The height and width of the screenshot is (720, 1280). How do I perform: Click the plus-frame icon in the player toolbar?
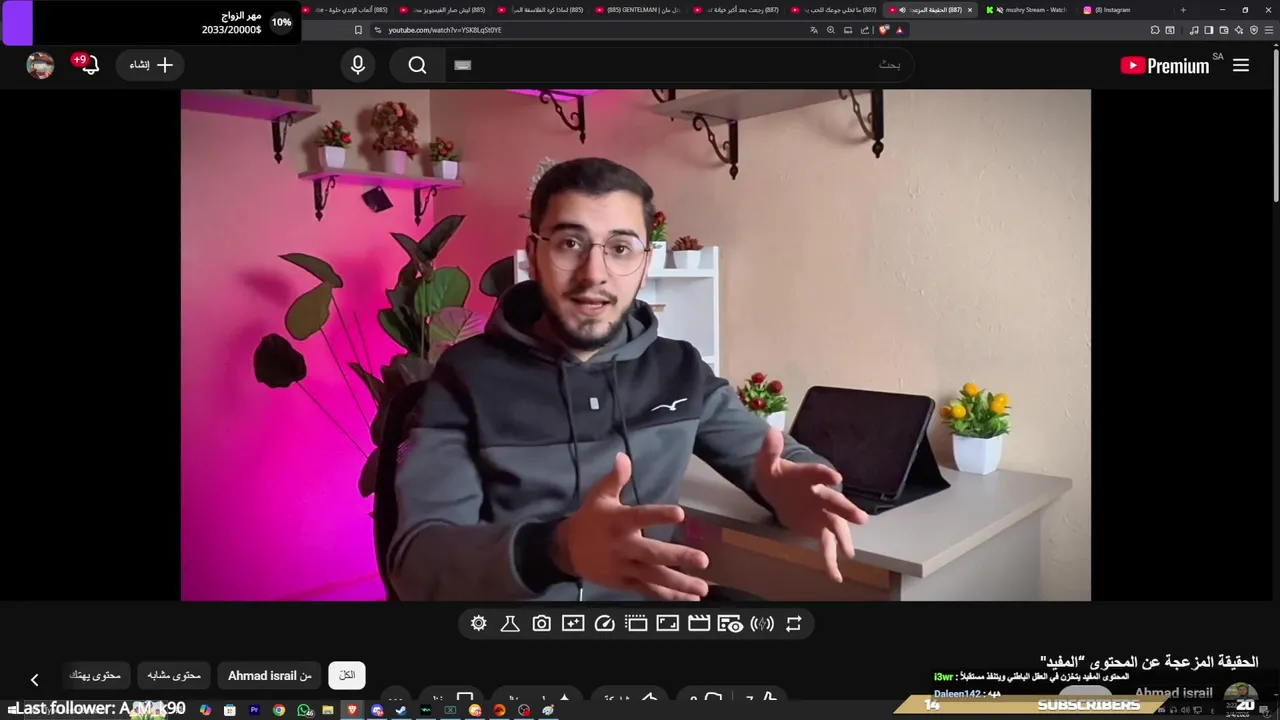click(x=573, y=624)
